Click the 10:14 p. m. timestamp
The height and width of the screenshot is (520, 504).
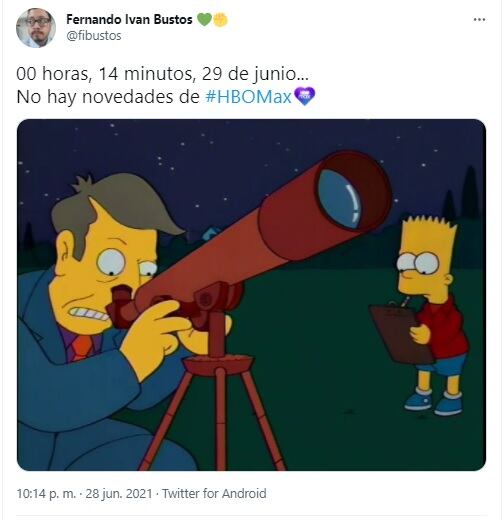click(x=46, y=493)
